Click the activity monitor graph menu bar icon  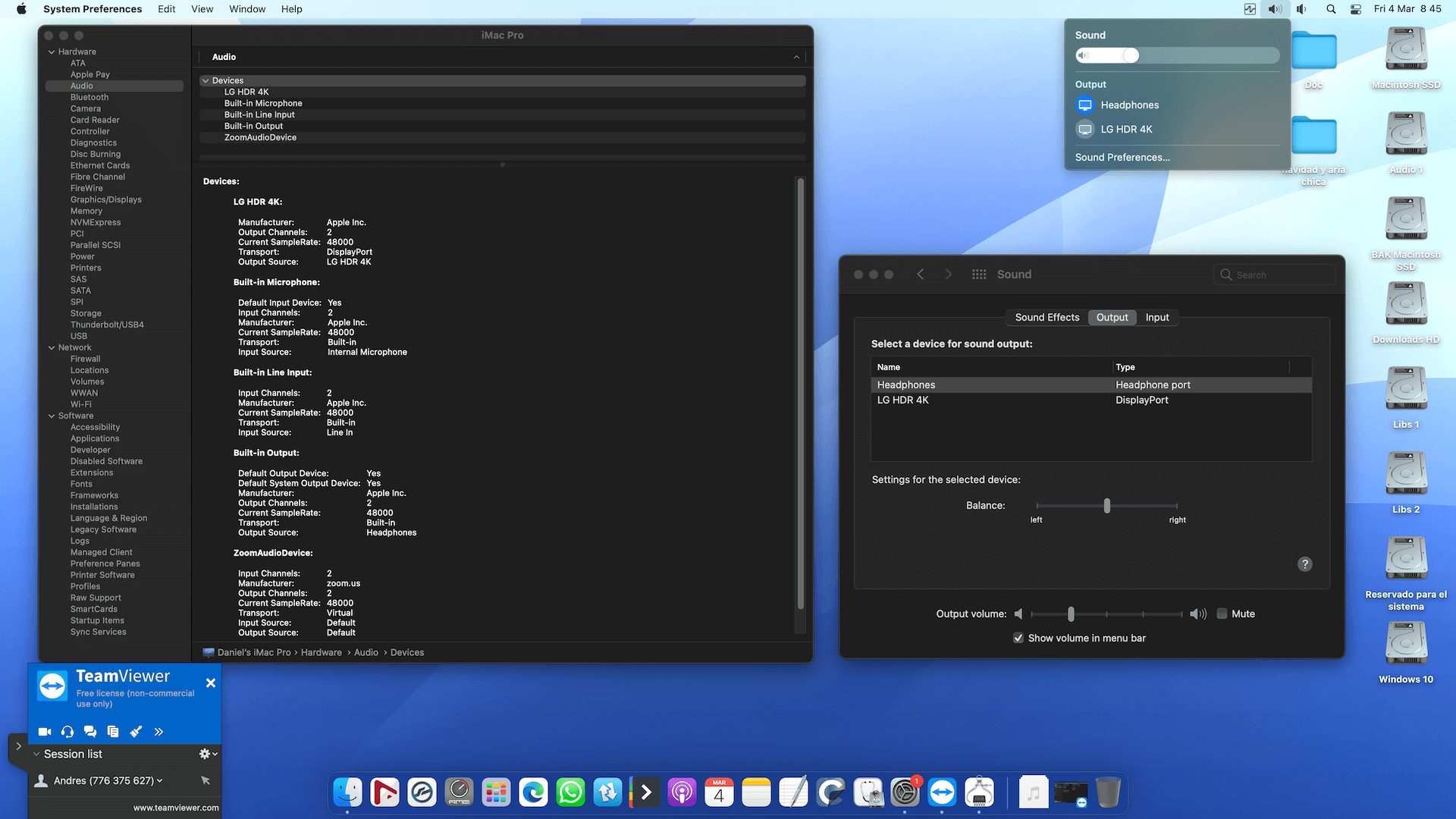(1250, 9)
